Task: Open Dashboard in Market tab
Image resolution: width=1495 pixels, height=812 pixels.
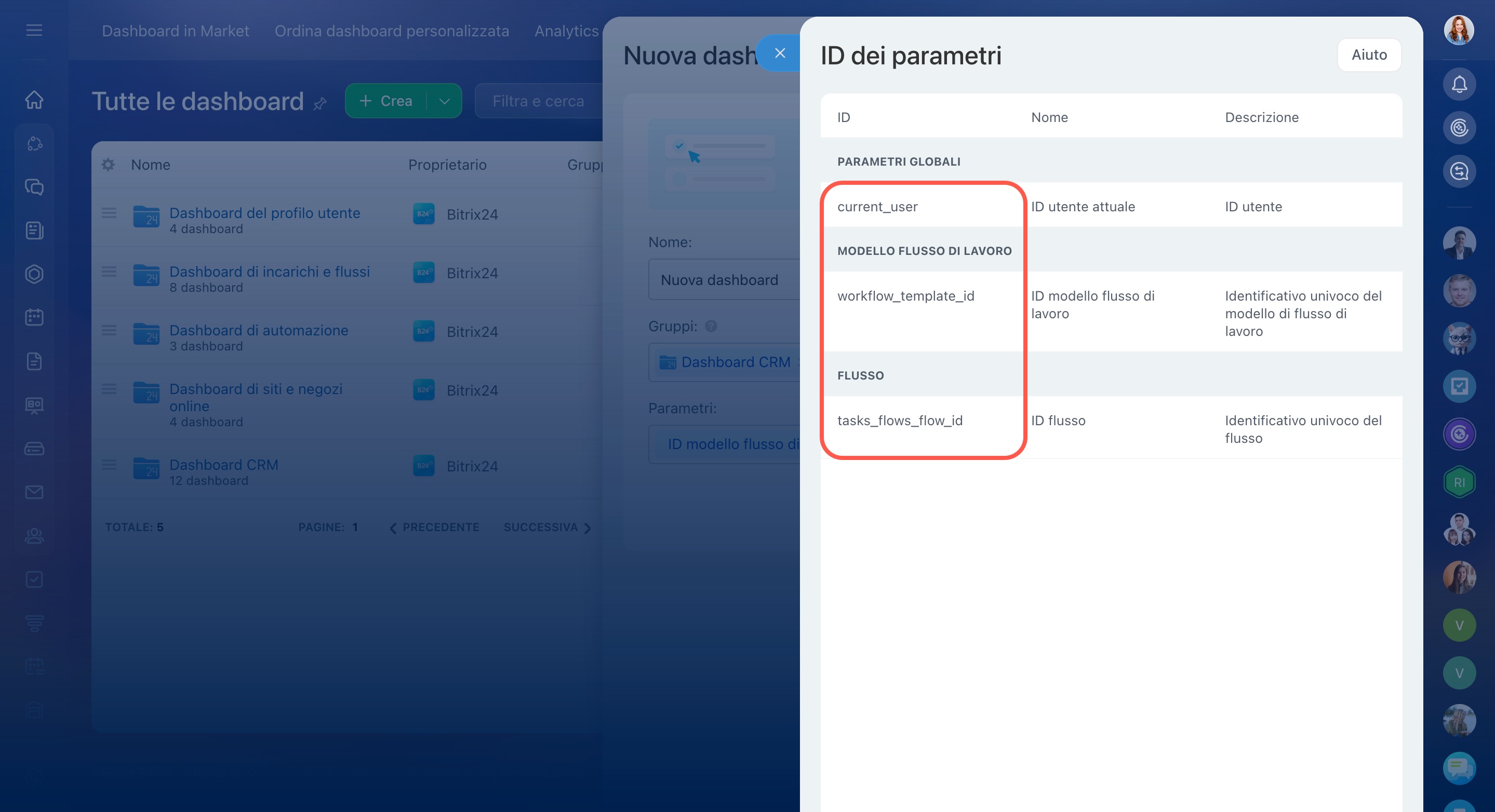Action: click(x=175, y=31)
